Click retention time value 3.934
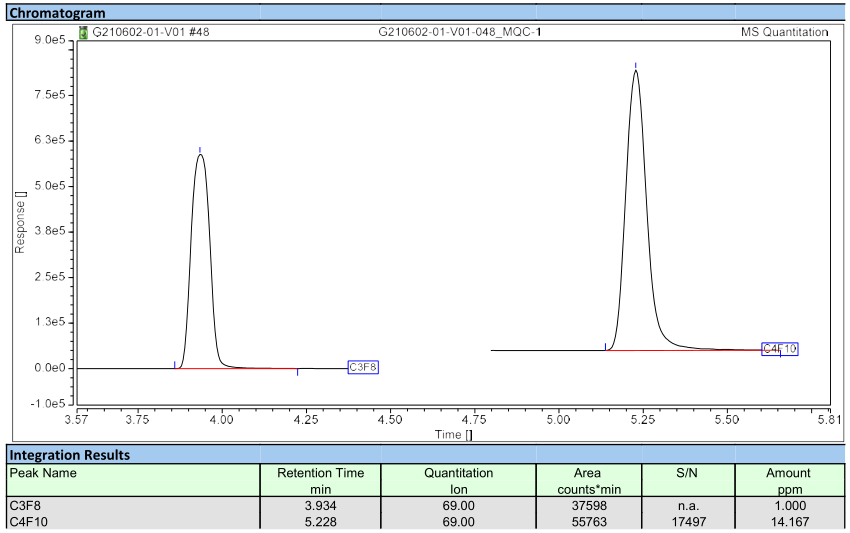 point(320,505)
